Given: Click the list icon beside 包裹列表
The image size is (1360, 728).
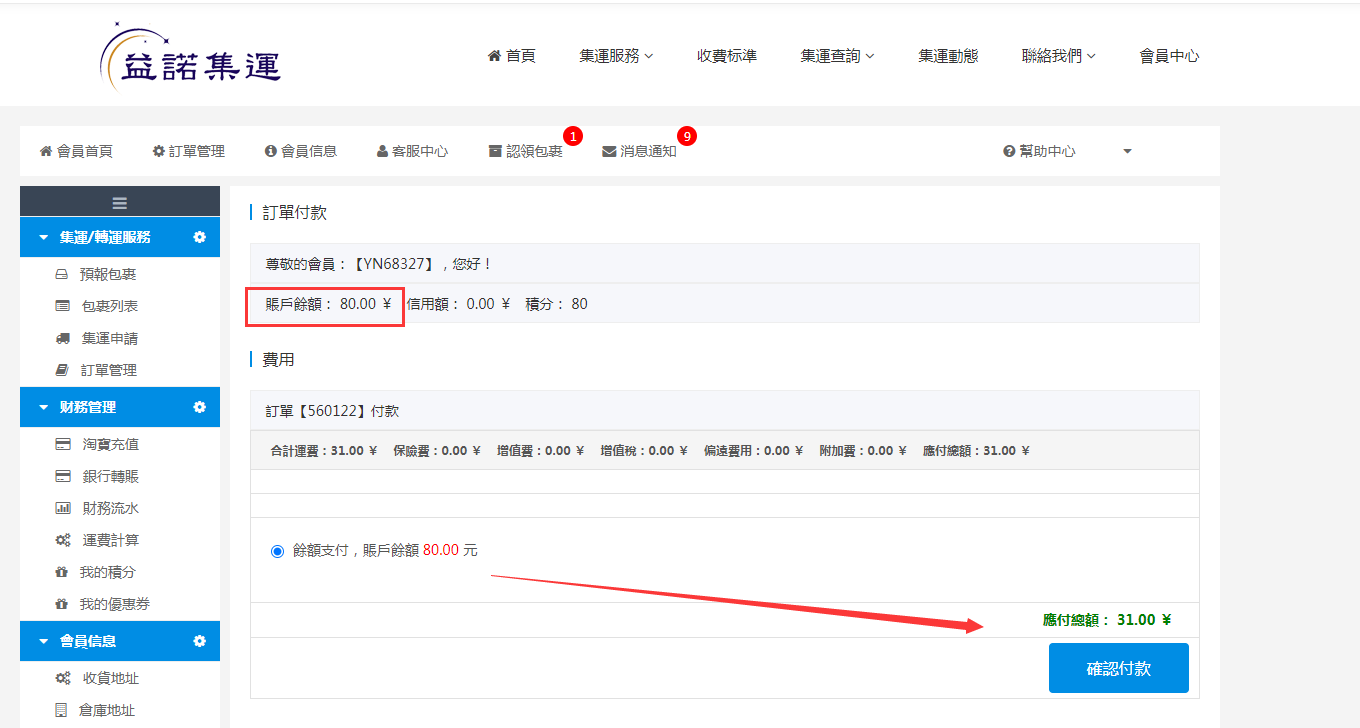Looking at the screenshot, I should pos(62,306).
